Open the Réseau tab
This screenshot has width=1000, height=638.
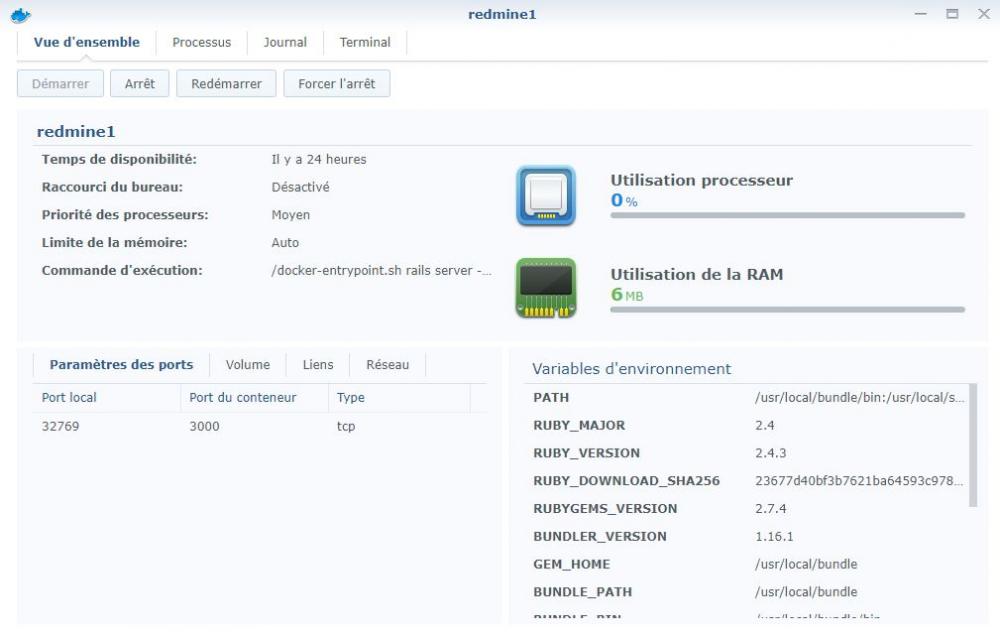pyautogui.click(x=387, y=365)
